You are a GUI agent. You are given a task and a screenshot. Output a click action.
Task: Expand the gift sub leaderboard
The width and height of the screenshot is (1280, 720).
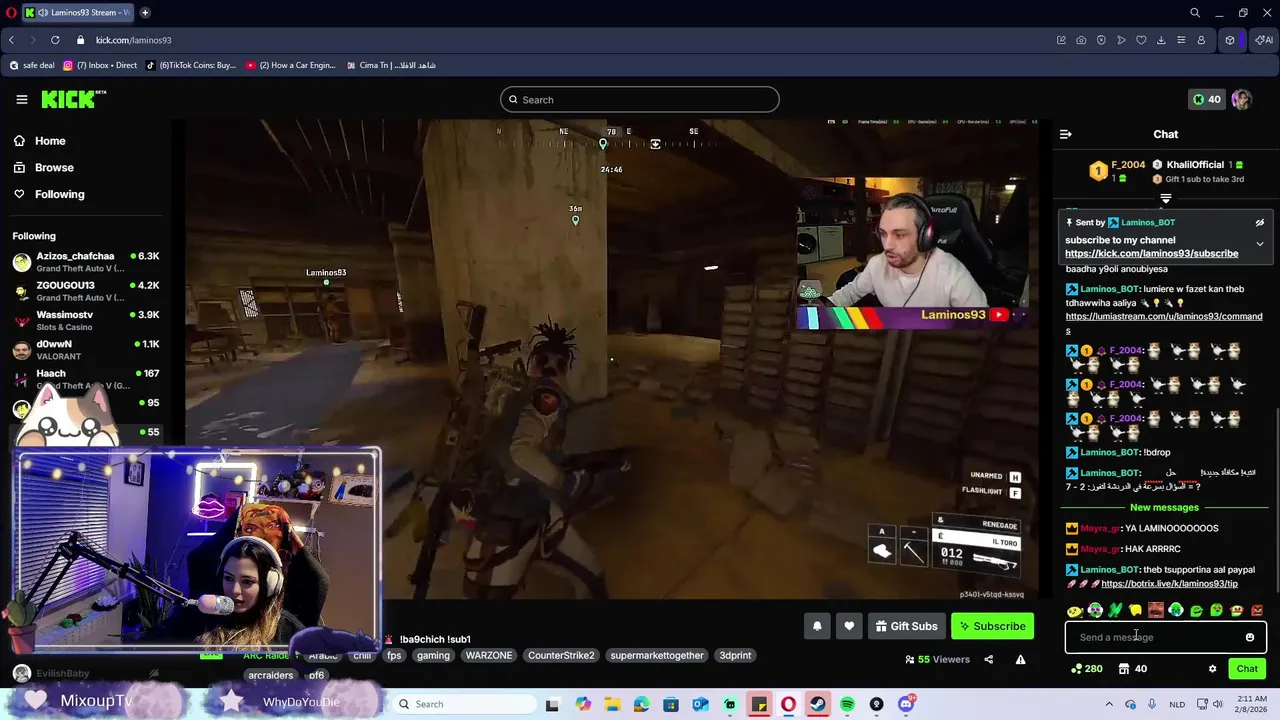point(1165,199)
